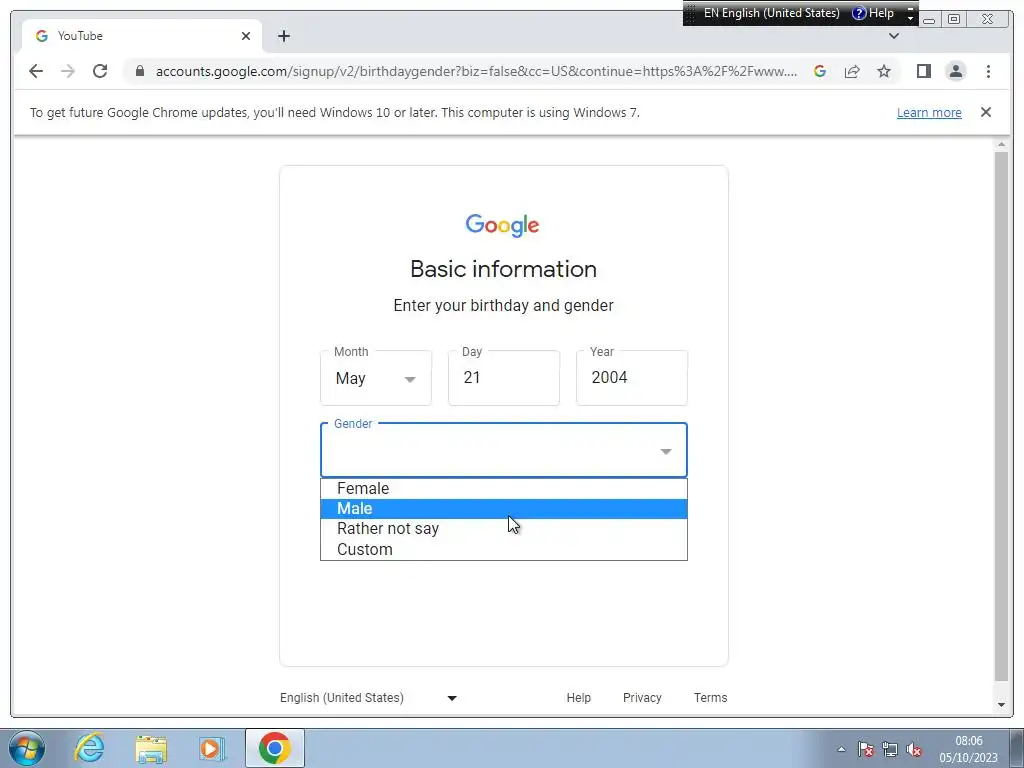This screenshot has width=1024, height=768.
Task: Click the Google logo
Action: [x=502, y=225]
